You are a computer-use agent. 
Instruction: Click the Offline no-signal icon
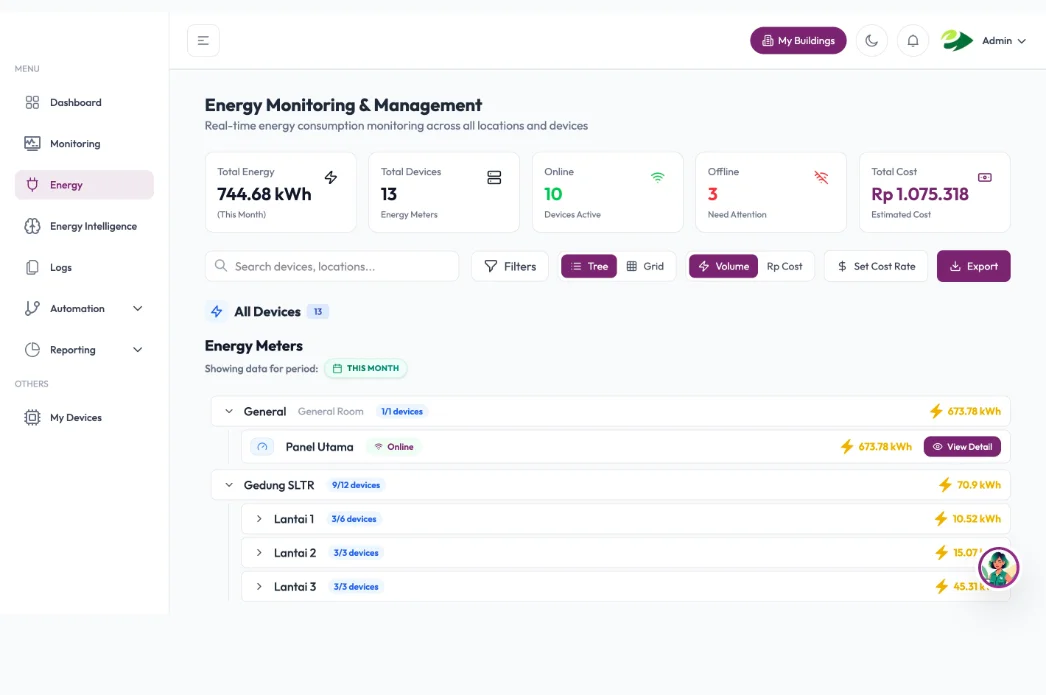pos(821,177)
